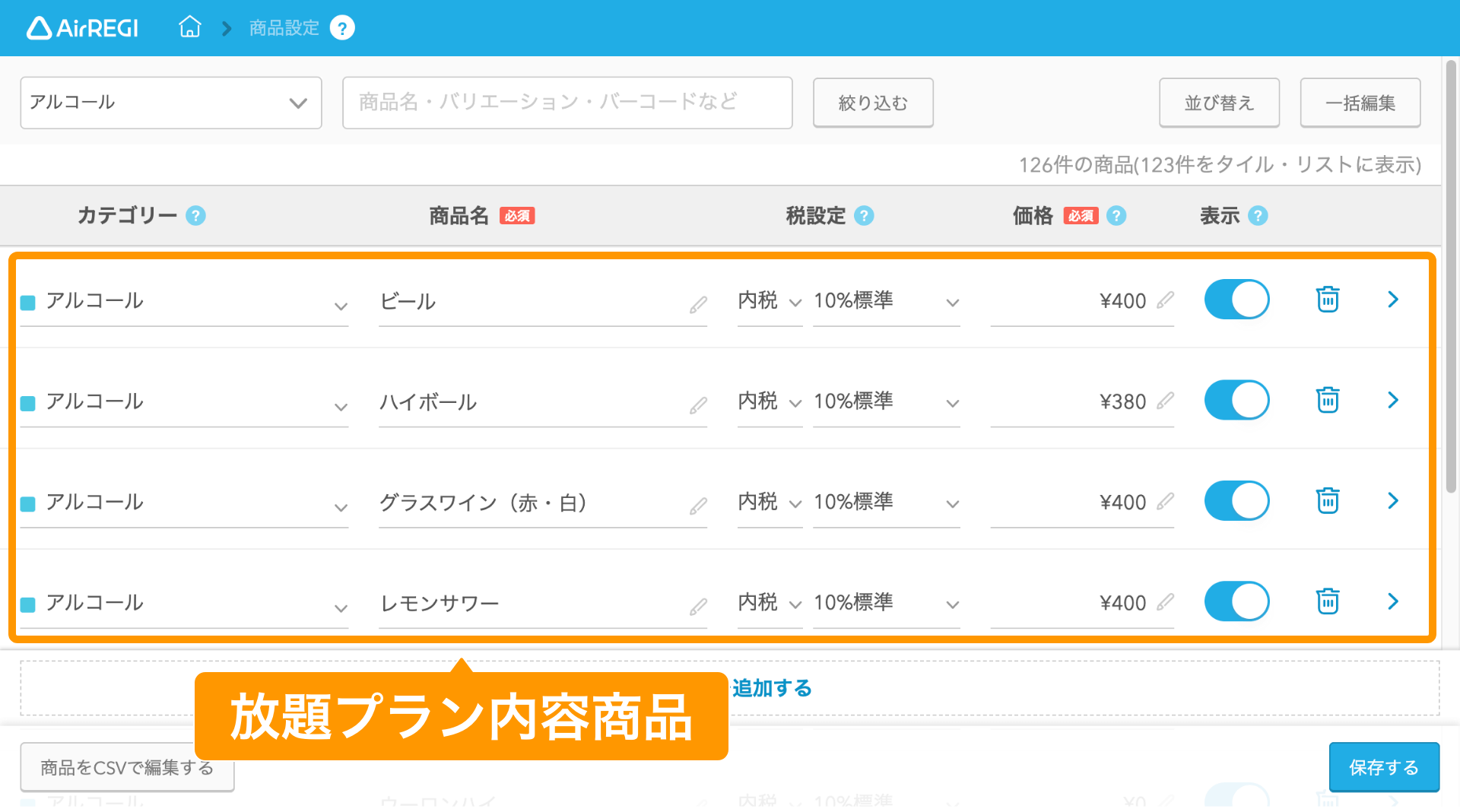Viewport: 1460px width, 812px height.
Task: Click the 商品設定 breadcrumb
Action: coord(284,28)
